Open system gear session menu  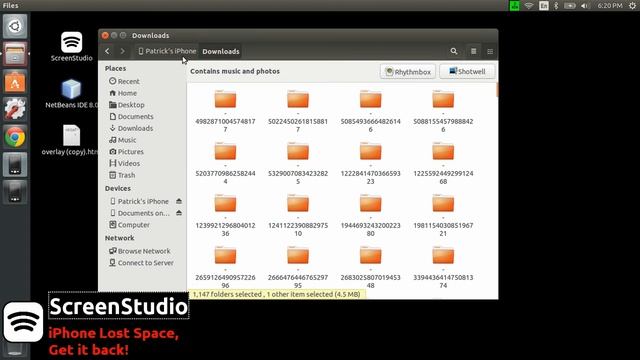632,5
